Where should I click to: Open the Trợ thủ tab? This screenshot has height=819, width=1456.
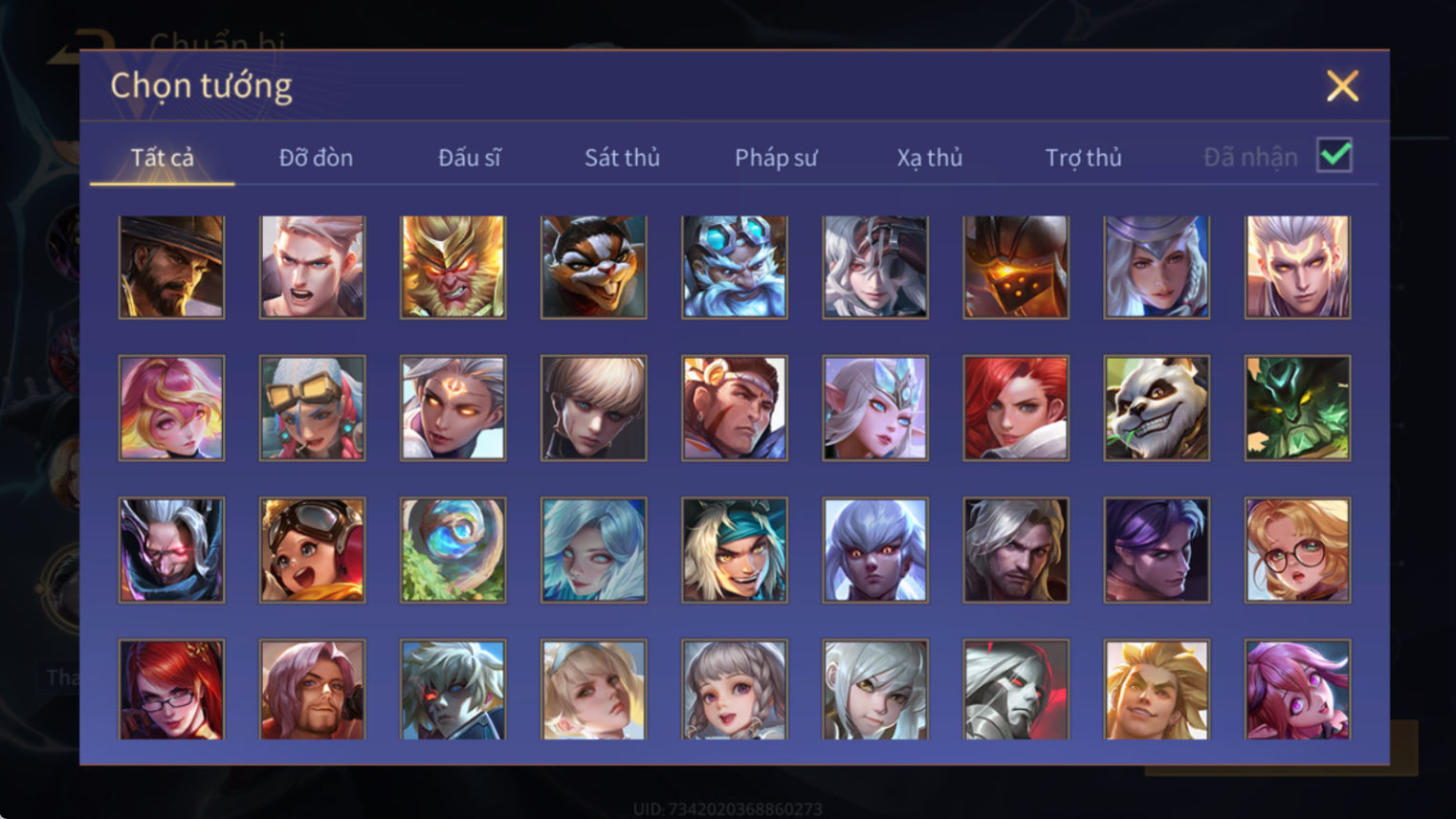(x=1083, y=158)
